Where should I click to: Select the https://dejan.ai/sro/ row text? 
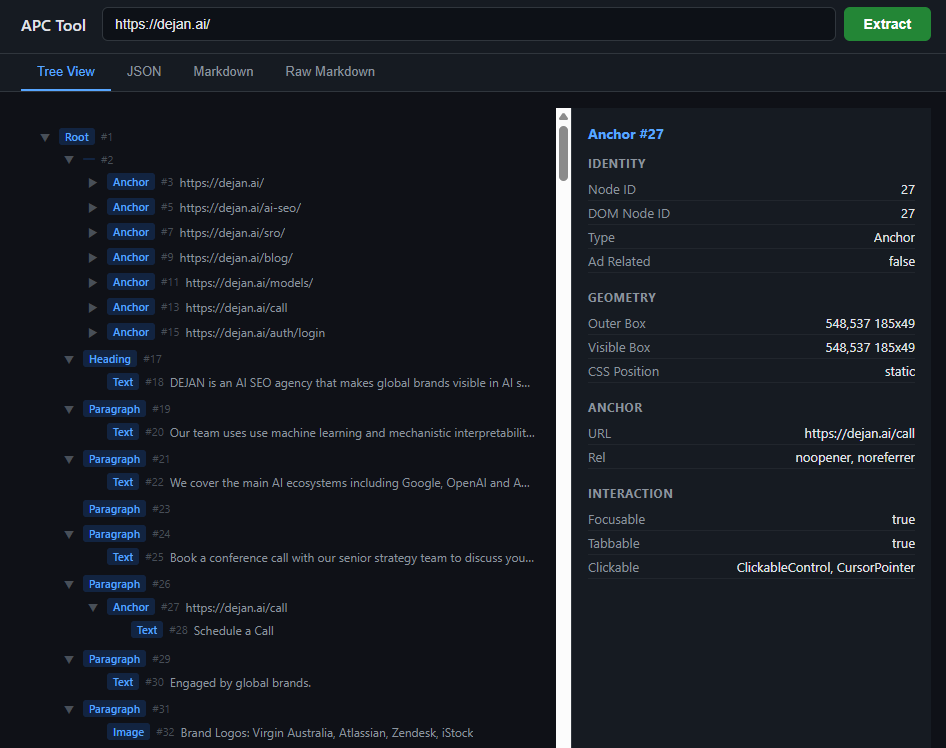point(232,233)
